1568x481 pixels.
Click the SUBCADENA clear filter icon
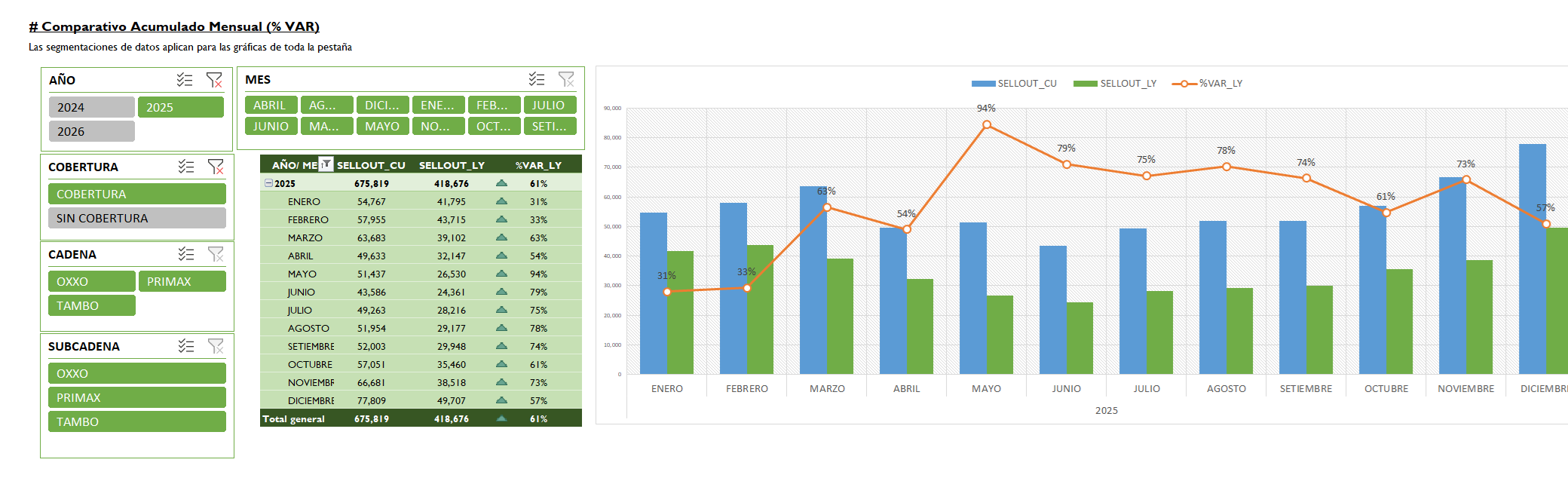click(216, 346)
